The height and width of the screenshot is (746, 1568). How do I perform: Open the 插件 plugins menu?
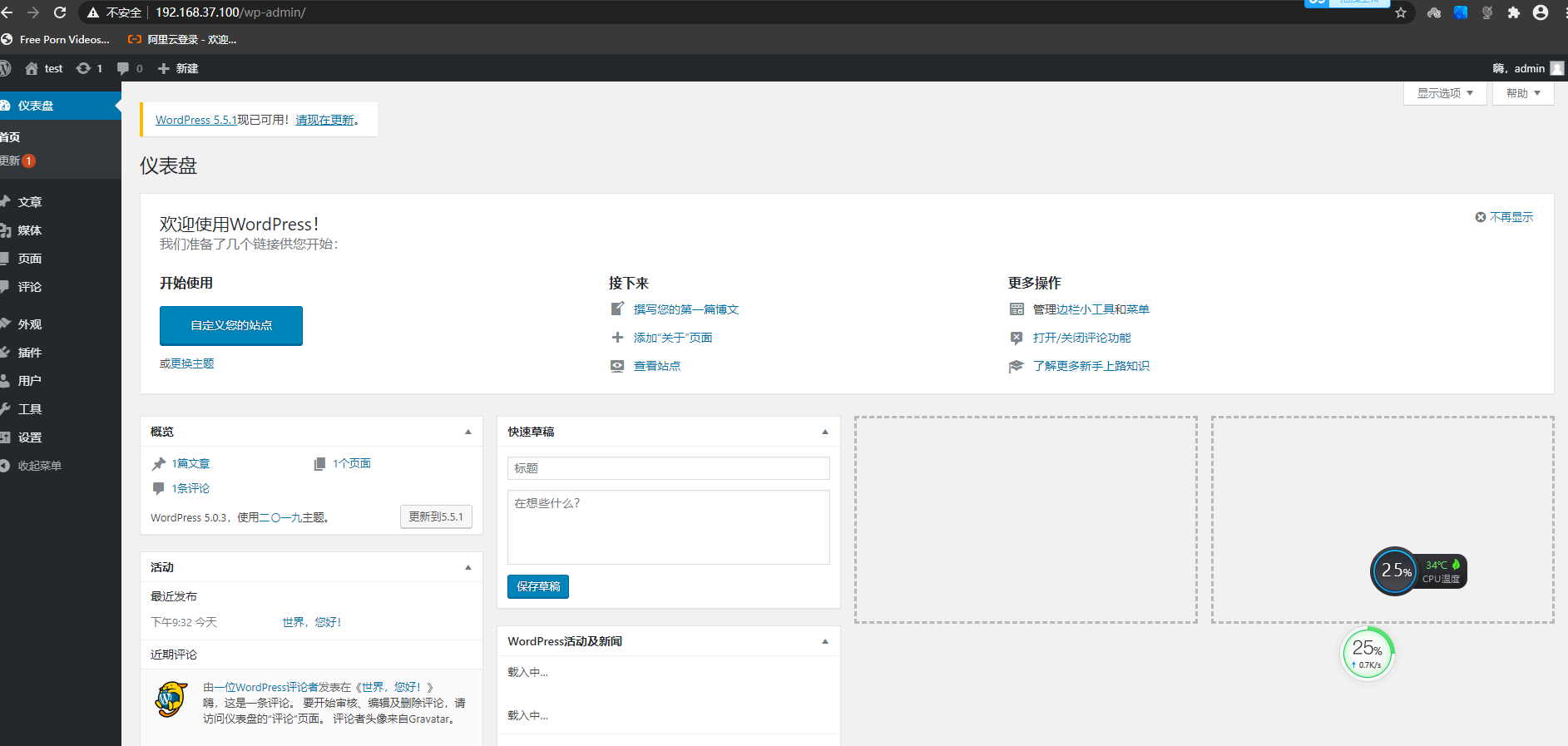[61, 353]
